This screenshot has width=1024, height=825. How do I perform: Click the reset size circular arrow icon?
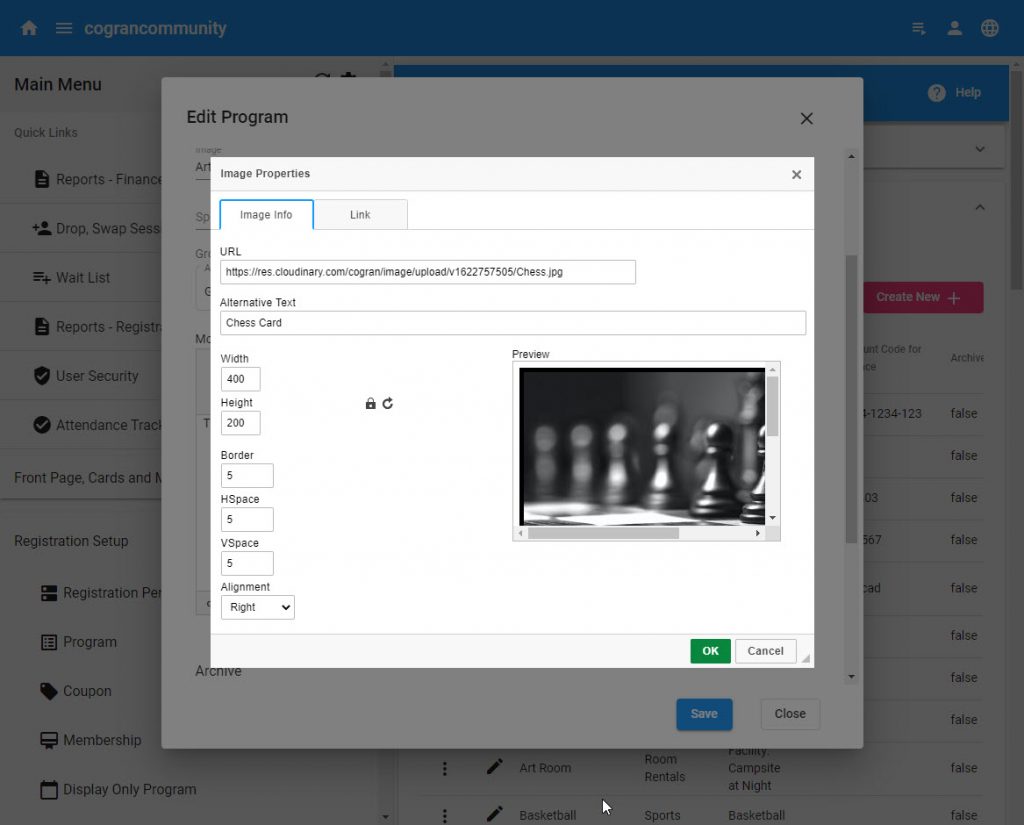(388, 403)
